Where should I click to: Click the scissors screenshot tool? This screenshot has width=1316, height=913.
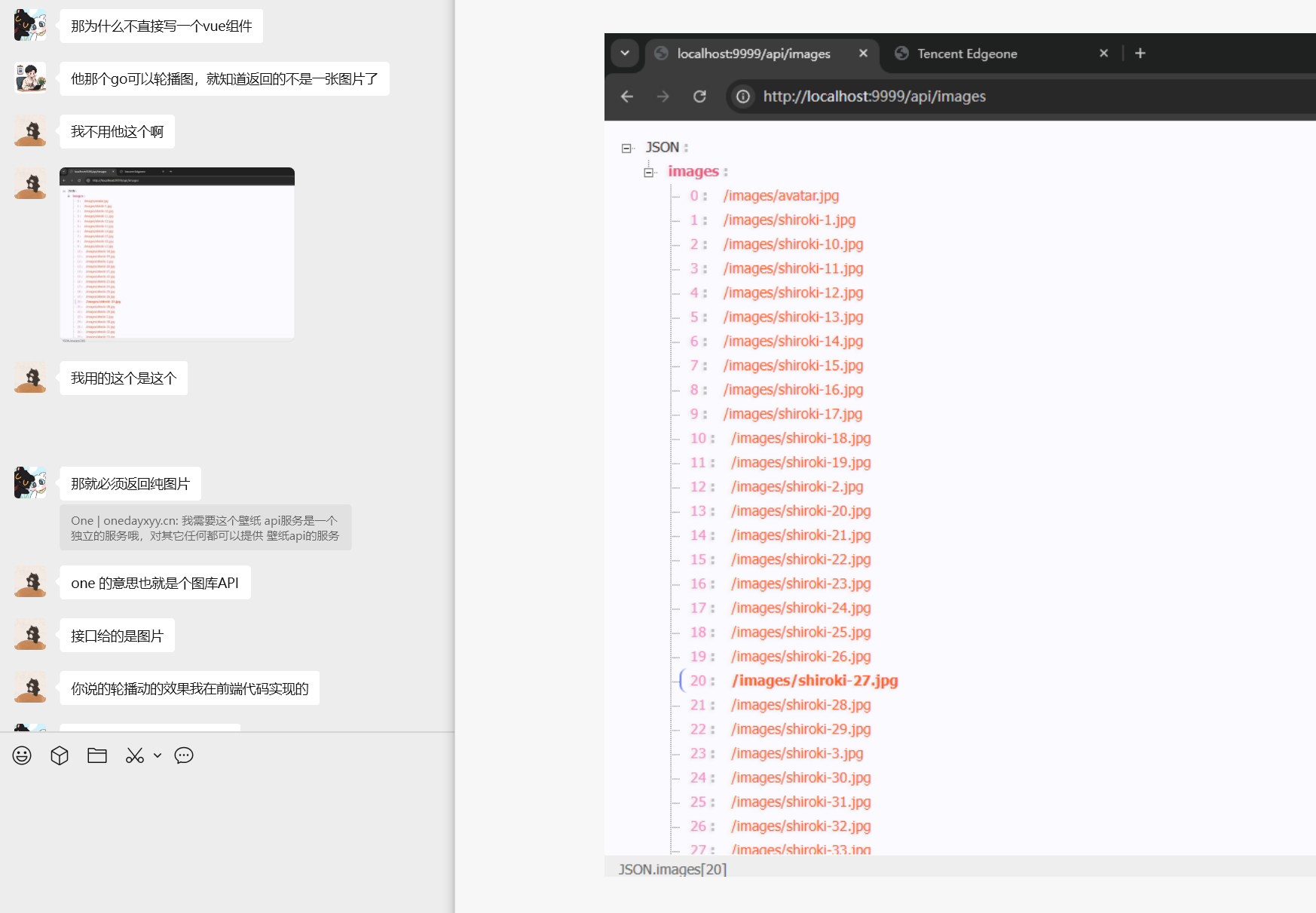pos(135,755)
